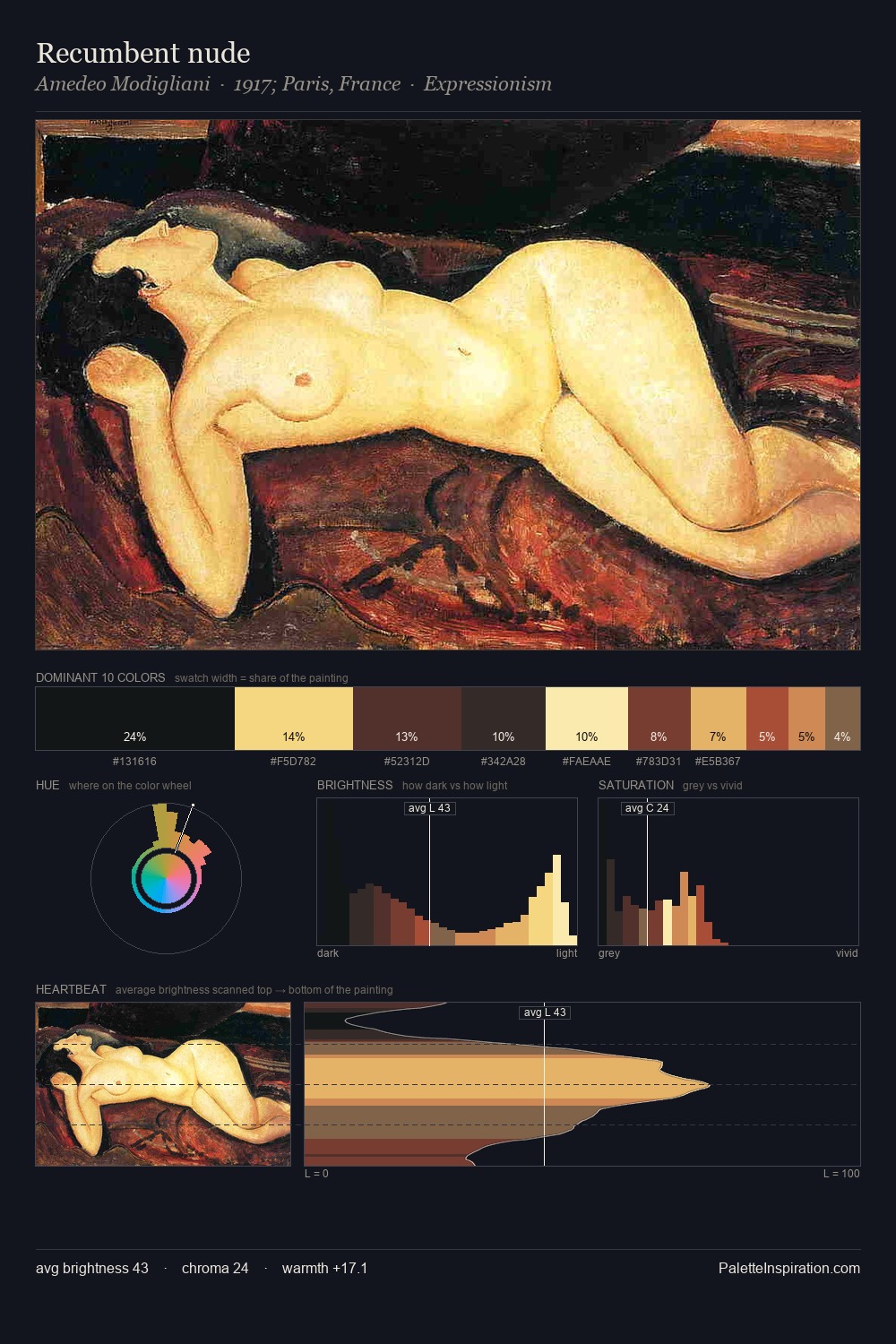Select the cream 10% swatch
This screenshot has width=896, height=1344.
click(x=587, y=719)
